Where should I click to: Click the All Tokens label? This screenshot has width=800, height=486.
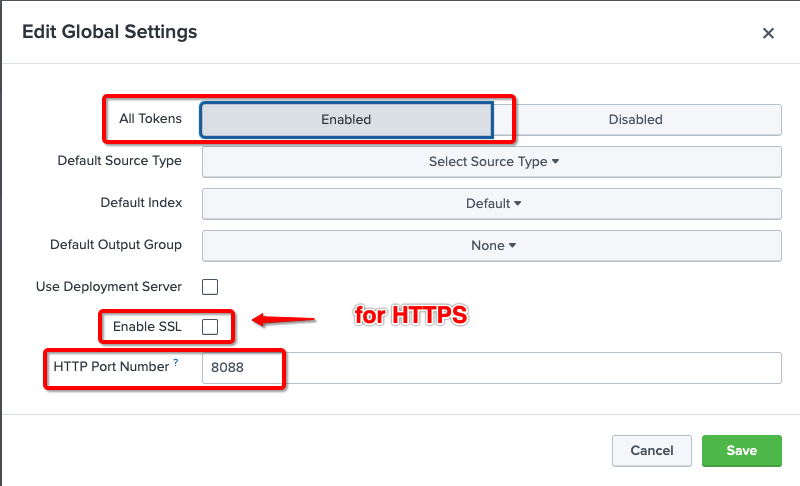150,118
